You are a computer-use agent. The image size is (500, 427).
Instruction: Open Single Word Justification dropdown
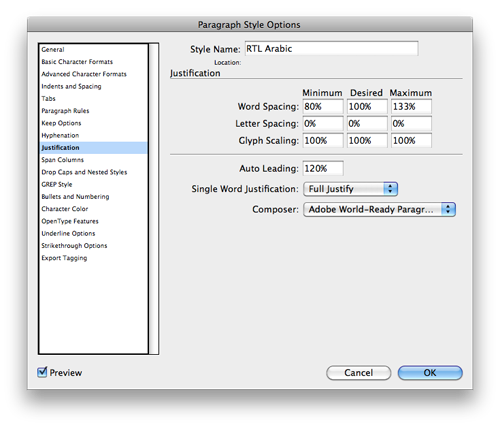tap(350, 189)
